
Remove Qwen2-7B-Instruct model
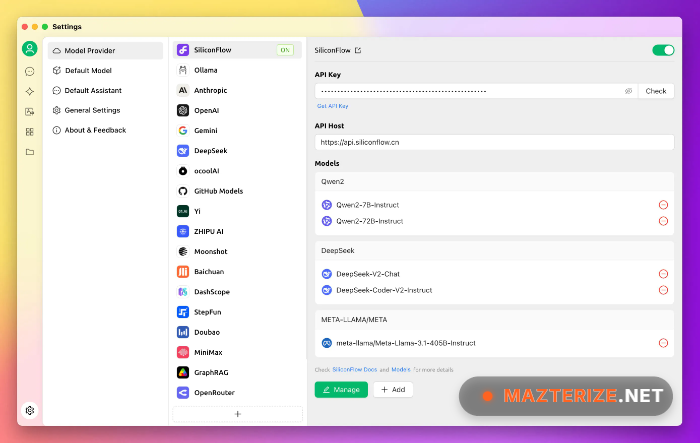663,205
